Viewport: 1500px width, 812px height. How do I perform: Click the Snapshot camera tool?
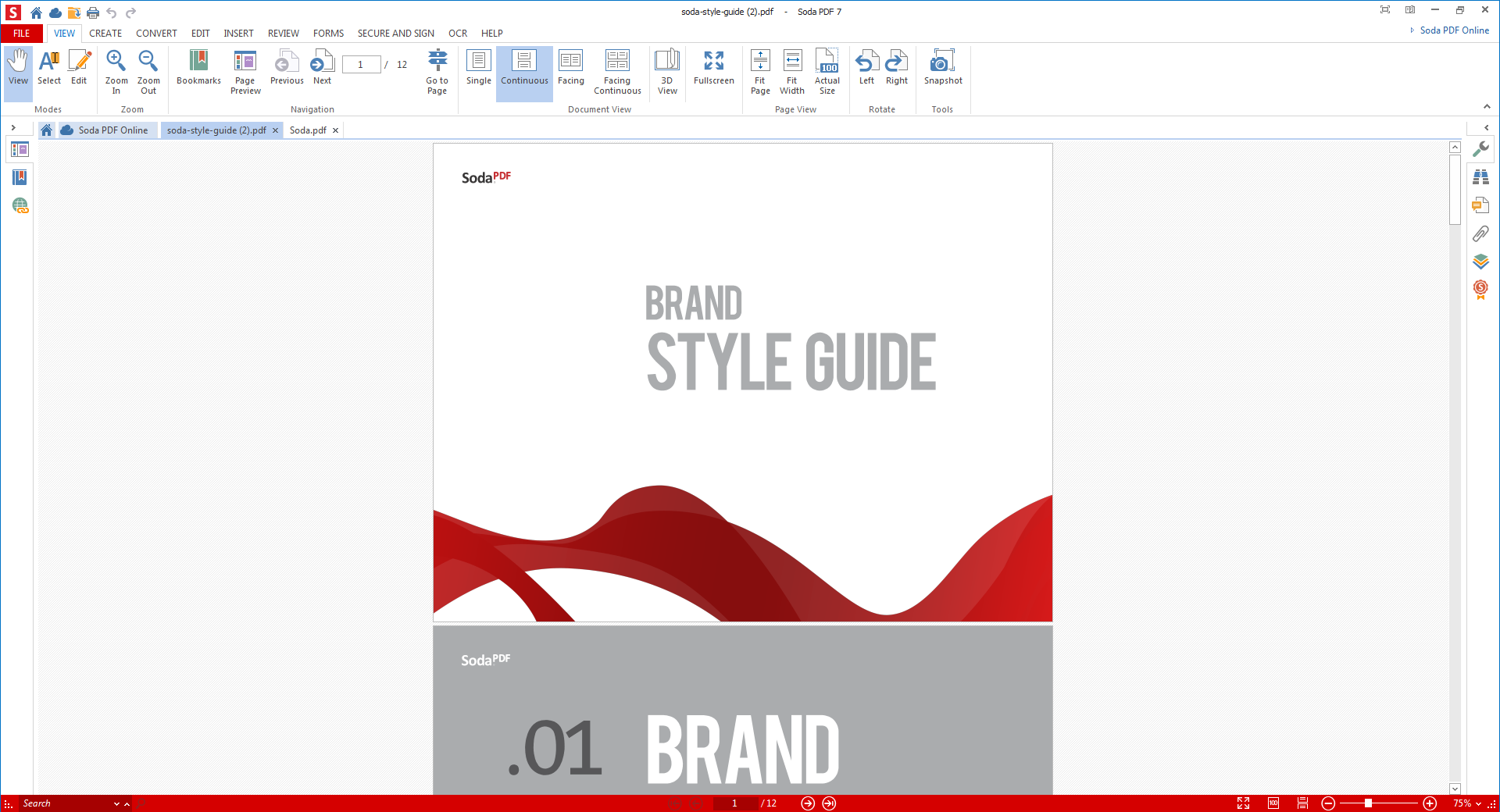tap(943, 69)
